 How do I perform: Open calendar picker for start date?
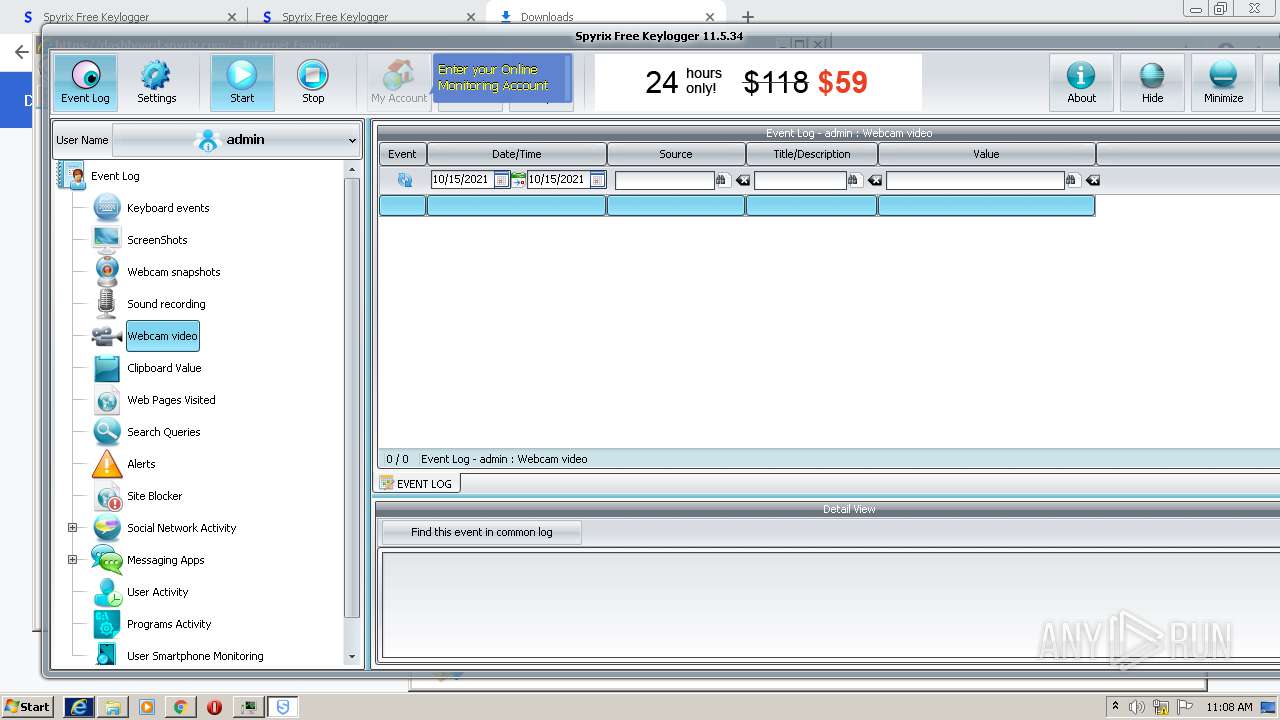501,180
